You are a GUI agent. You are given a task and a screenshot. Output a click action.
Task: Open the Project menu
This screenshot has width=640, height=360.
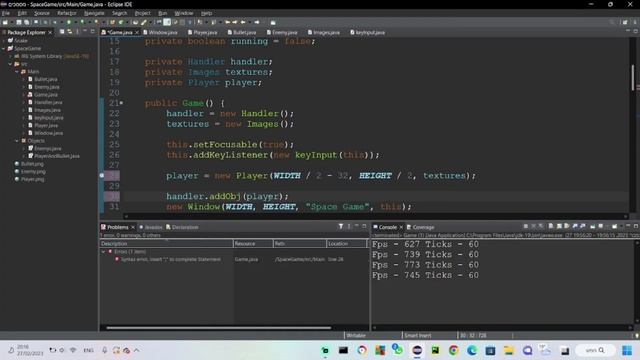tap(142, 13)
